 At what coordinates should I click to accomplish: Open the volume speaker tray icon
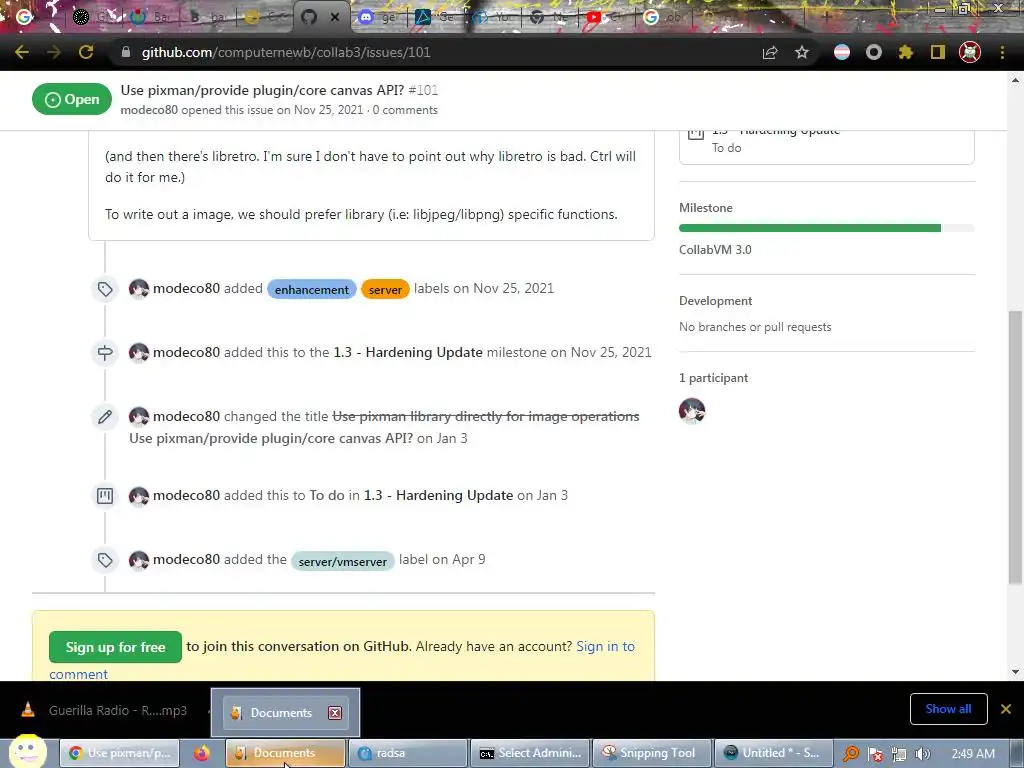coord(922,754)
